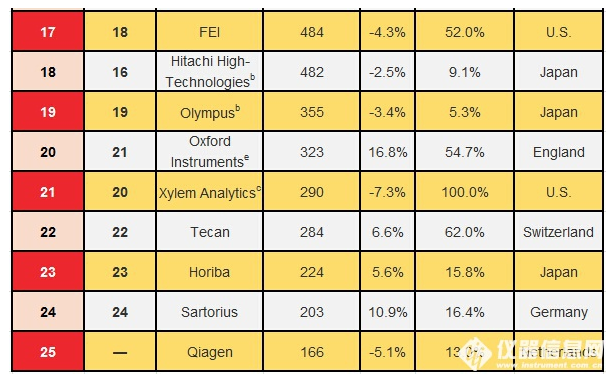The height and width of the screenshot is (382, 615).
Task: Click the Qiagen company cell
Action: pos(209,352)
